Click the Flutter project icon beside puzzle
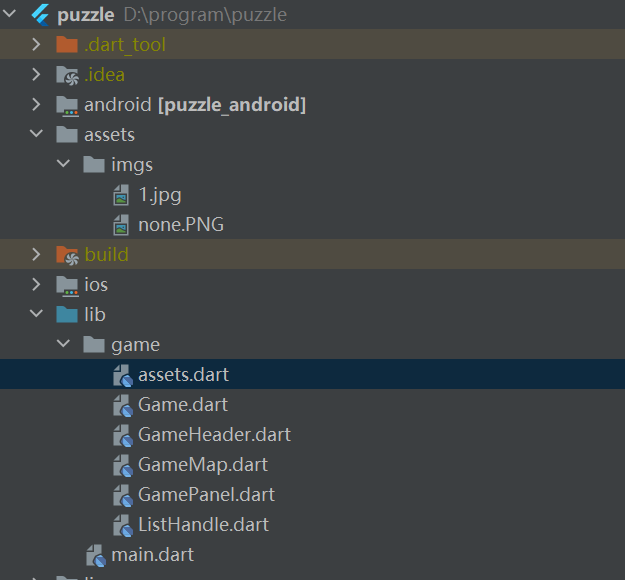The height and width of the screenshot is (580, 625). click(x=40, y=15)
